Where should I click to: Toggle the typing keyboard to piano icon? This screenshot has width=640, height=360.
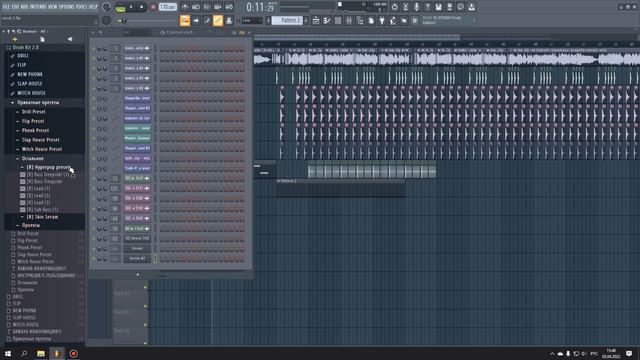tap(185, 20)
